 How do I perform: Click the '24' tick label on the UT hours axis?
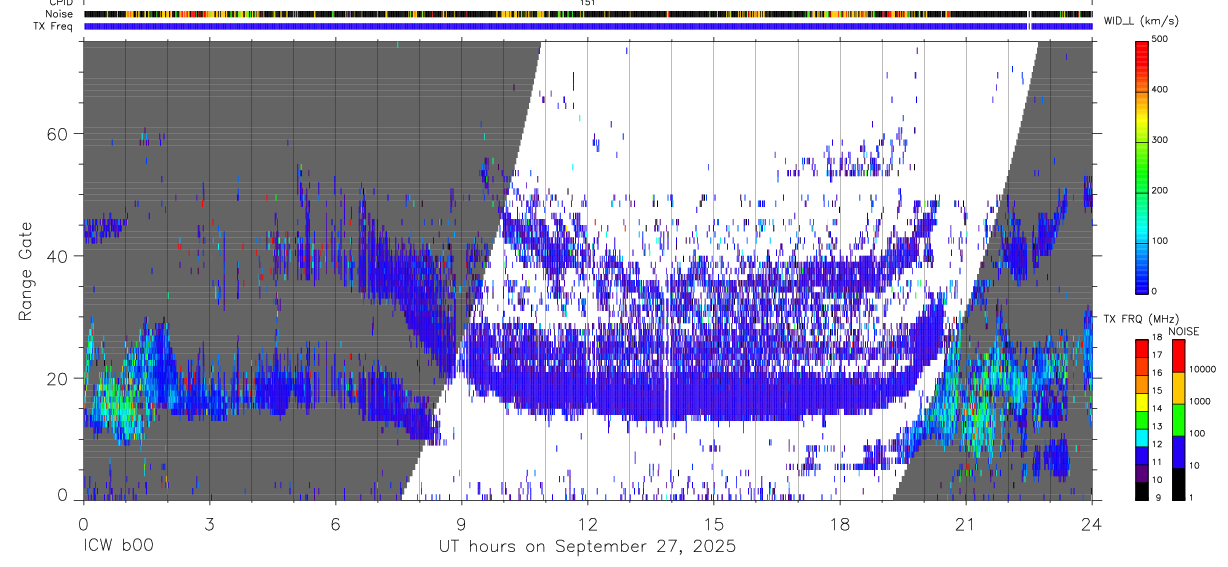1092,523
